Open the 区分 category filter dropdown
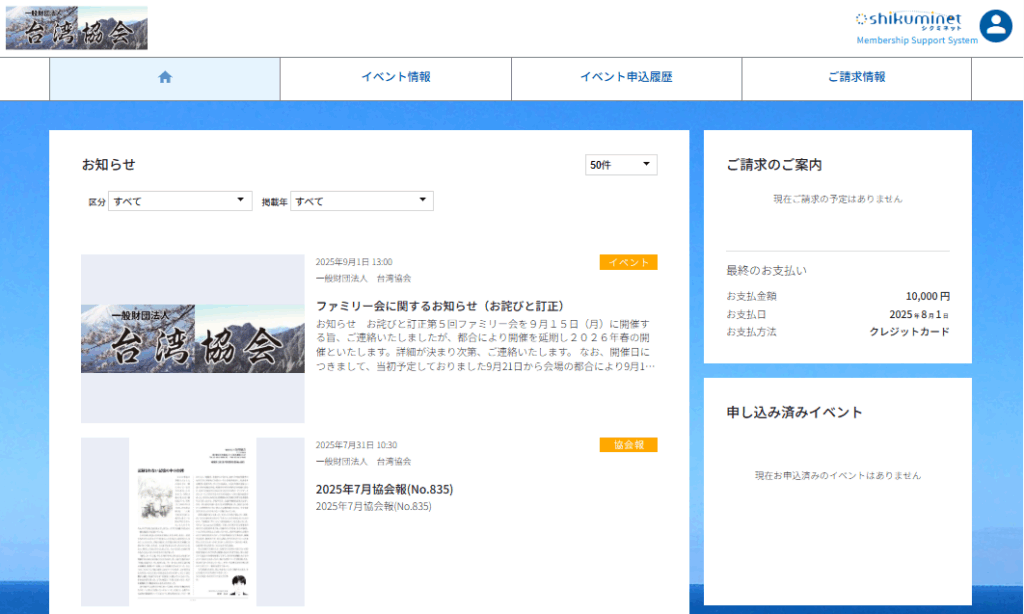 click(180, 200)
